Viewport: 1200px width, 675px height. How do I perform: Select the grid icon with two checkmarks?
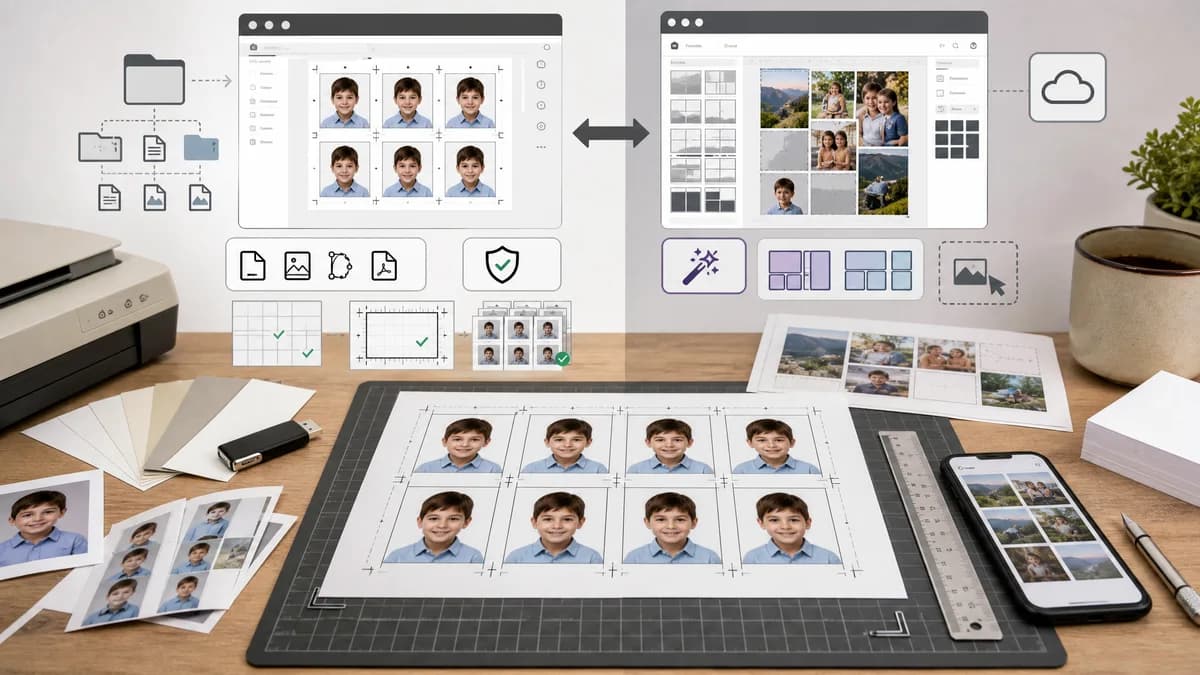[277, 333]
